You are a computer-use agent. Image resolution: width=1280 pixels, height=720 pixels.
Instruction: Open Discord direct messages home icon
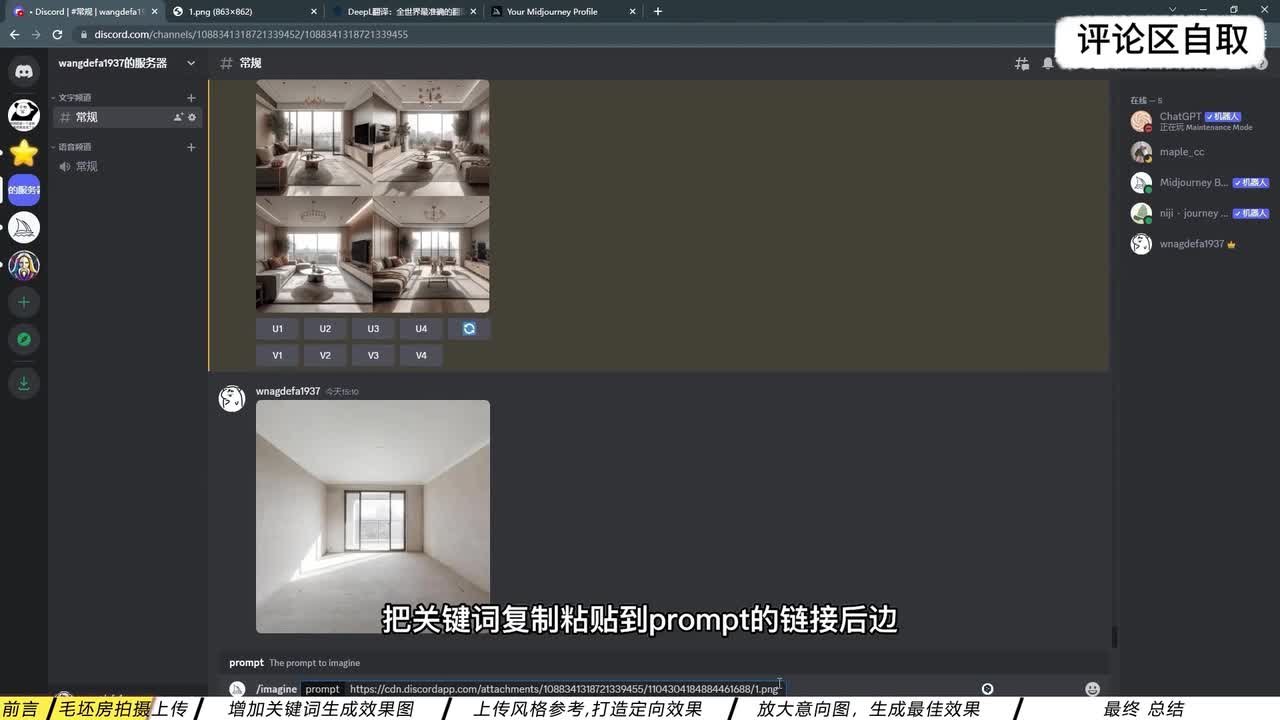tap(24, 71)
